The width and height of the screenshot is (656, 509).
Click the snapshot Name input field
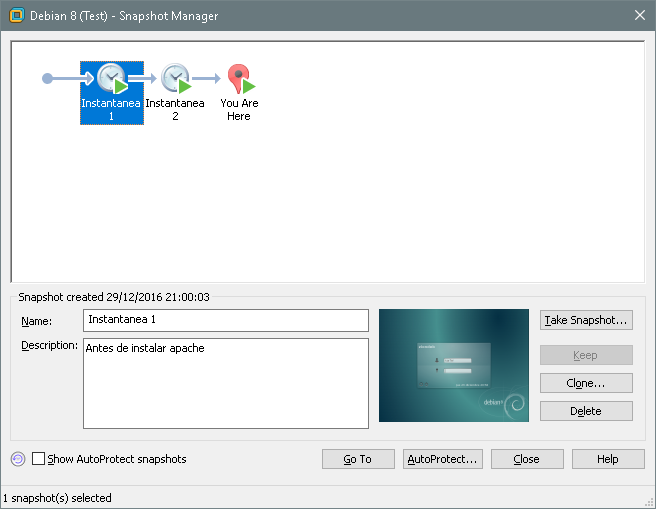point(226,320)
